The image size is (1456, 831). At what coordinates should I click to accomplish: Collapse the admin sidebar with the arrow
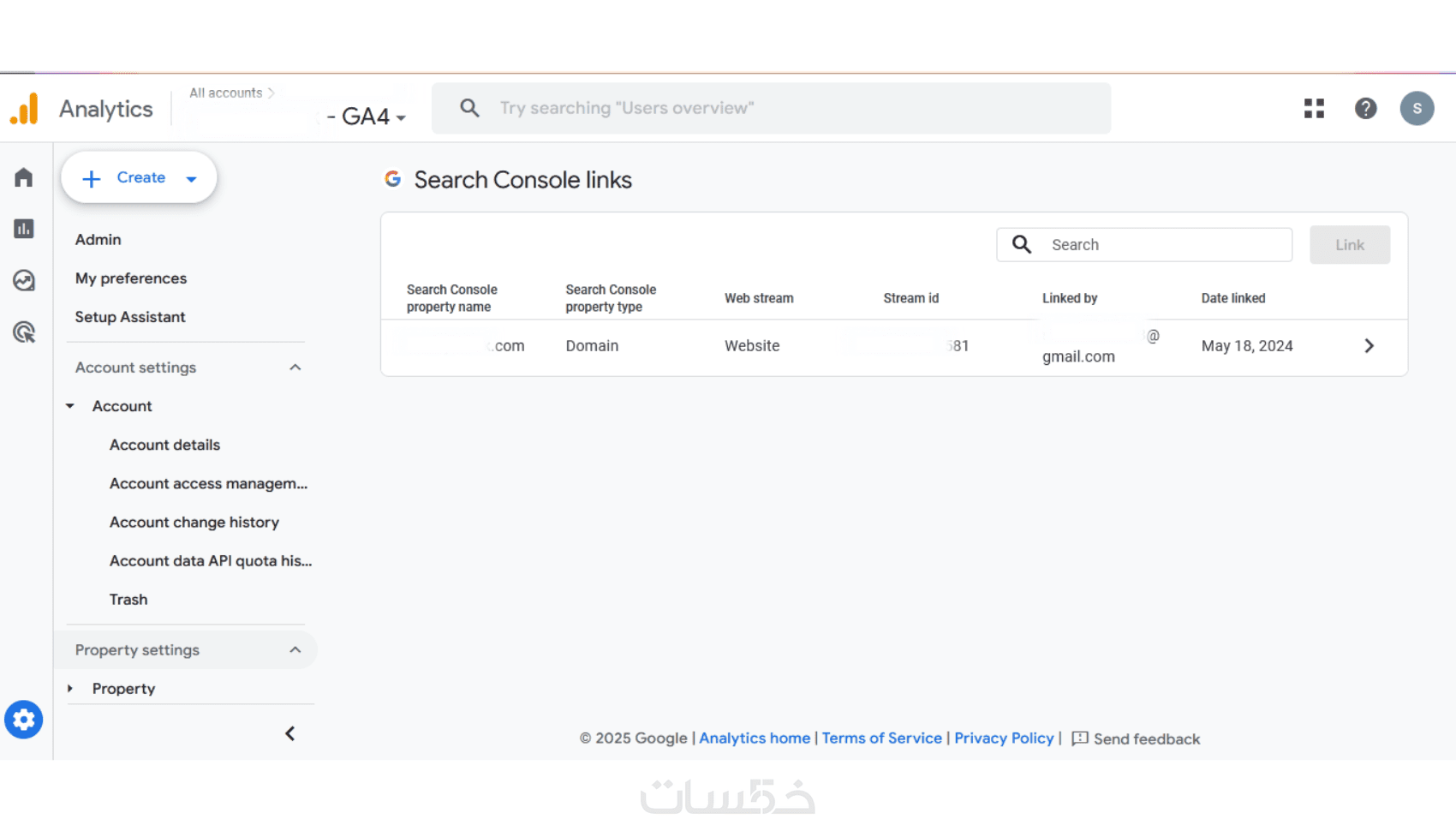pos(290,733)
